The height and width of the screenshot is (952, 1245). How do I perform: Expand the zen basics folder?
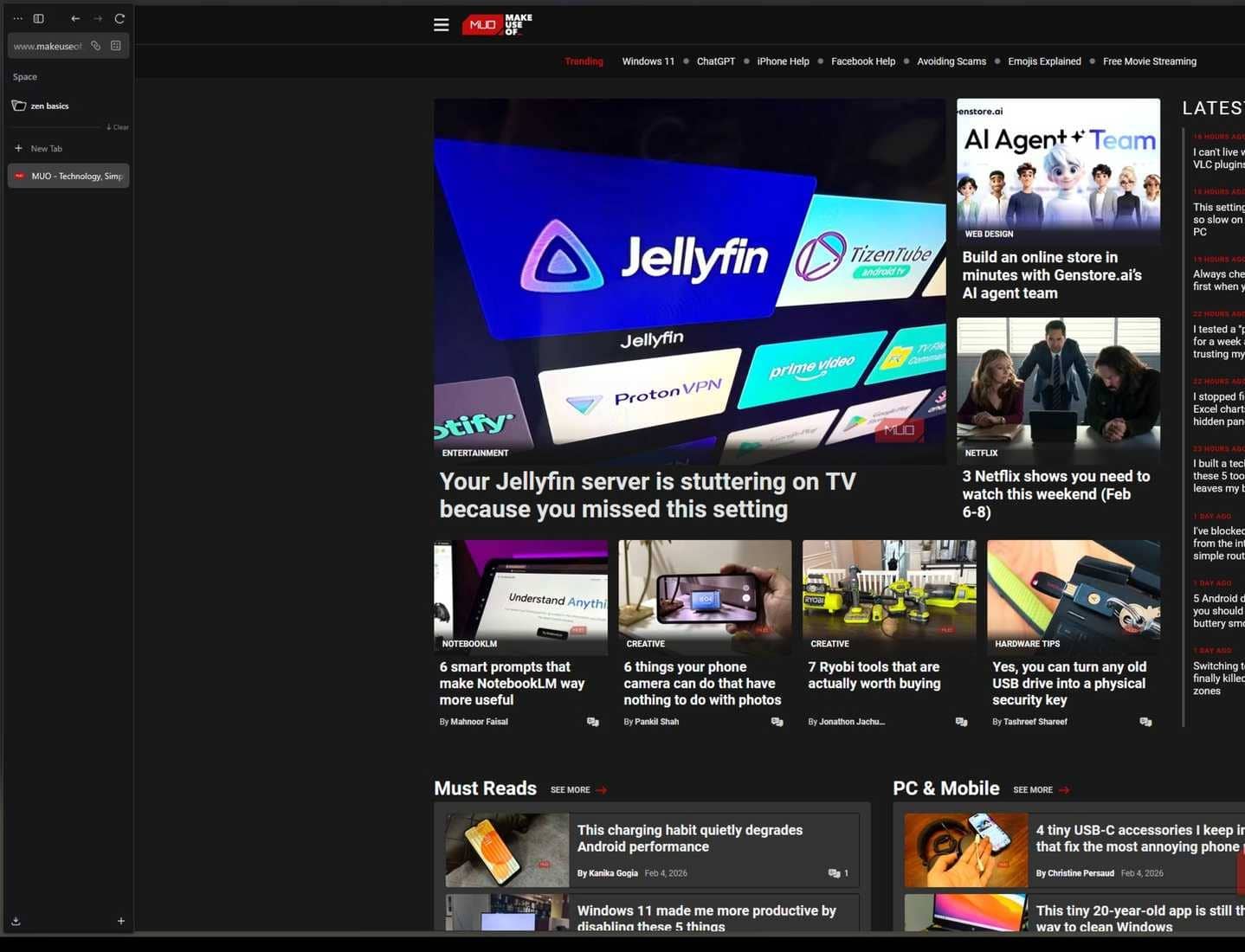click(68, 106)
